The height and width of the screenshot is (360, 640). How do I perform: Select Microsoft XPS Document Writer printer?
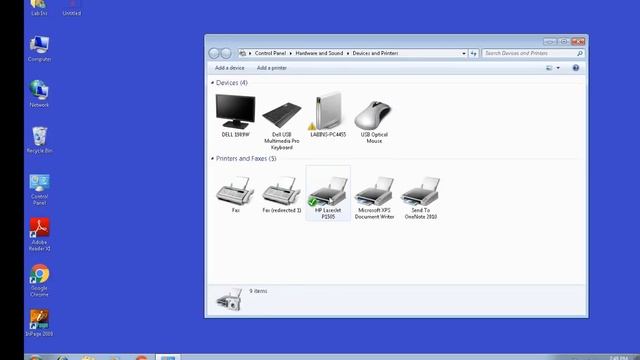(x=374, y=191)
